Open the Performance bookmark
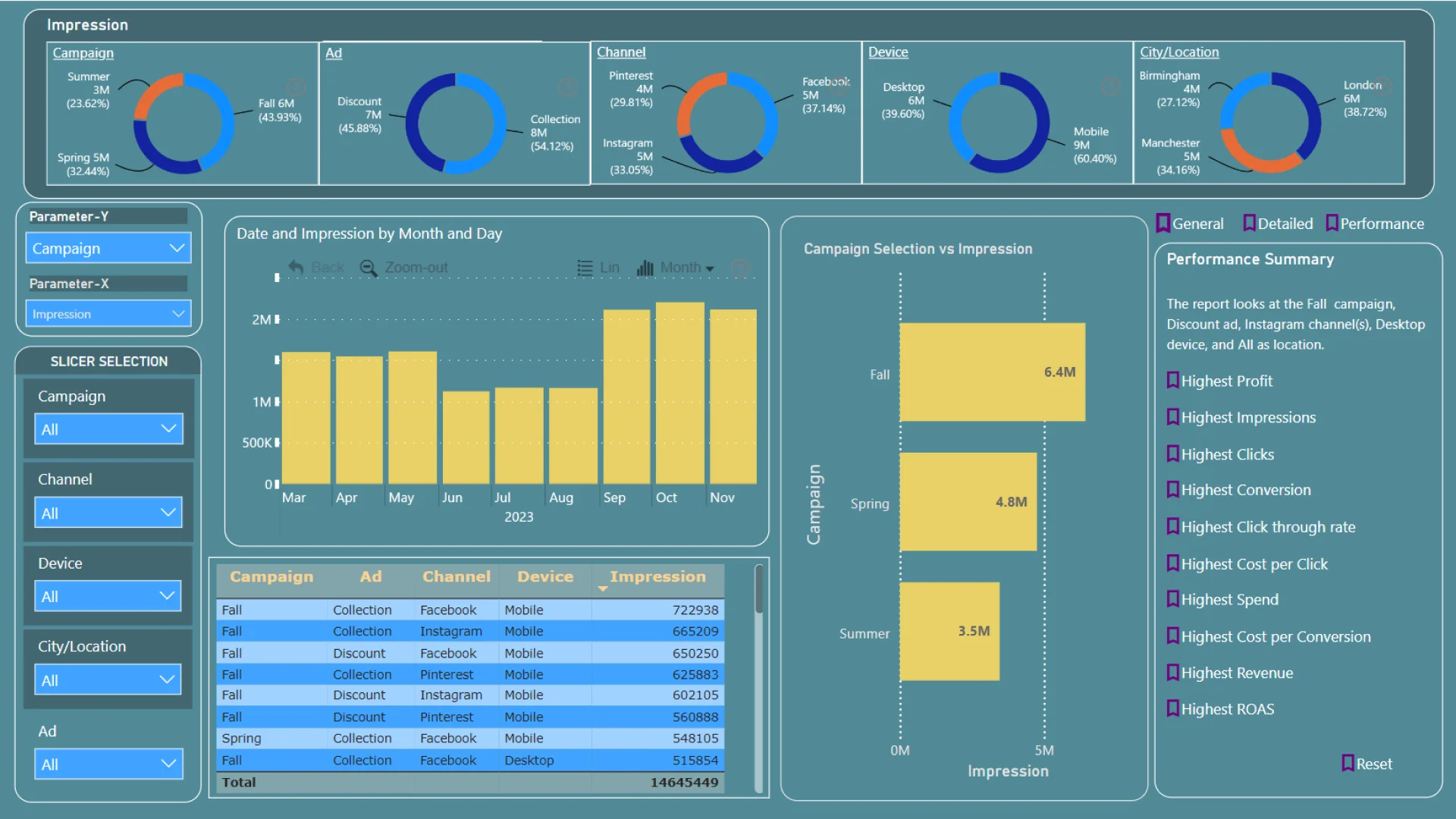 point(1375,224)
